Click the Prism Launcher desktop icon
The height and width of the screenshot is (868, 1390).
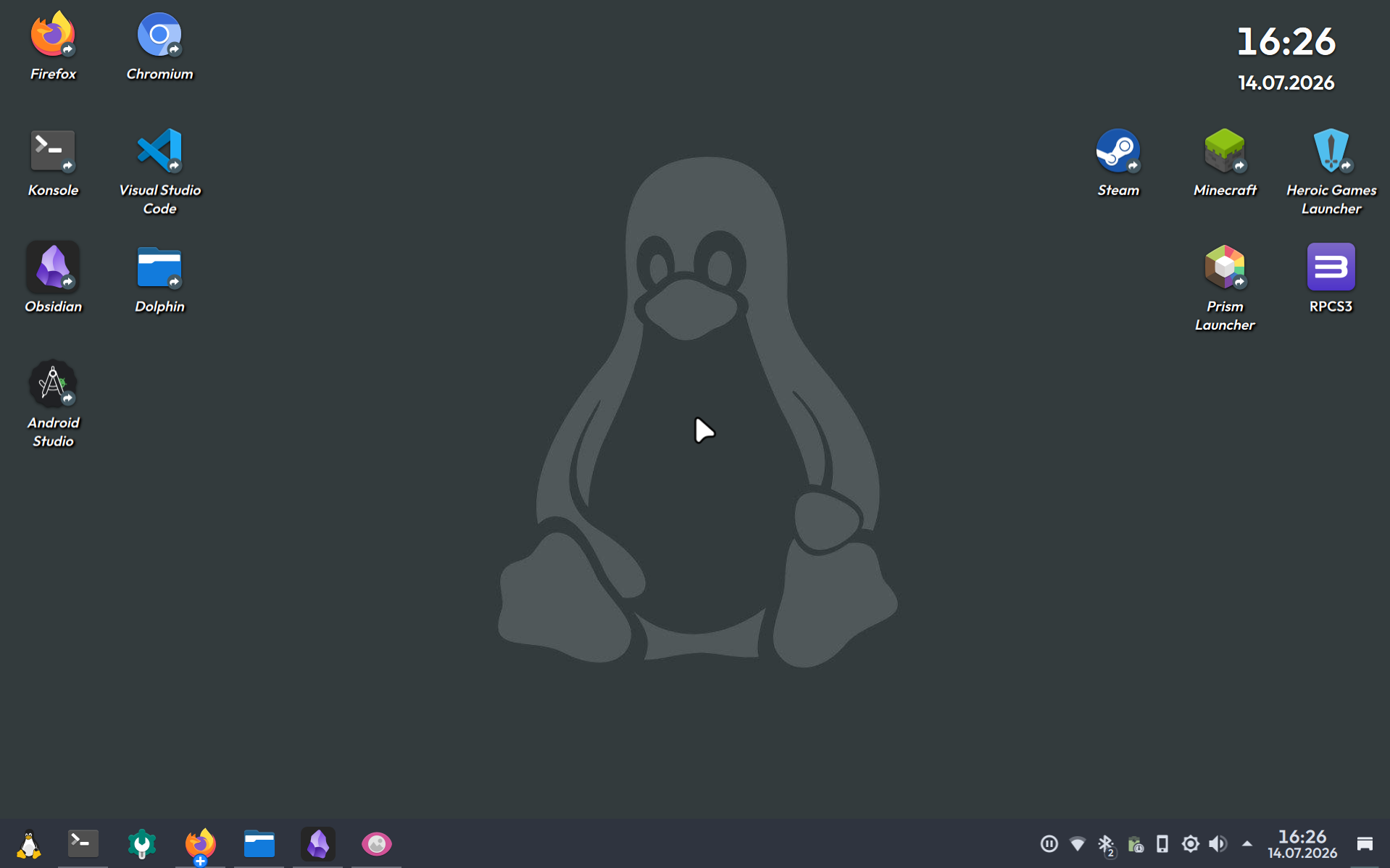tap(1224, 288)
